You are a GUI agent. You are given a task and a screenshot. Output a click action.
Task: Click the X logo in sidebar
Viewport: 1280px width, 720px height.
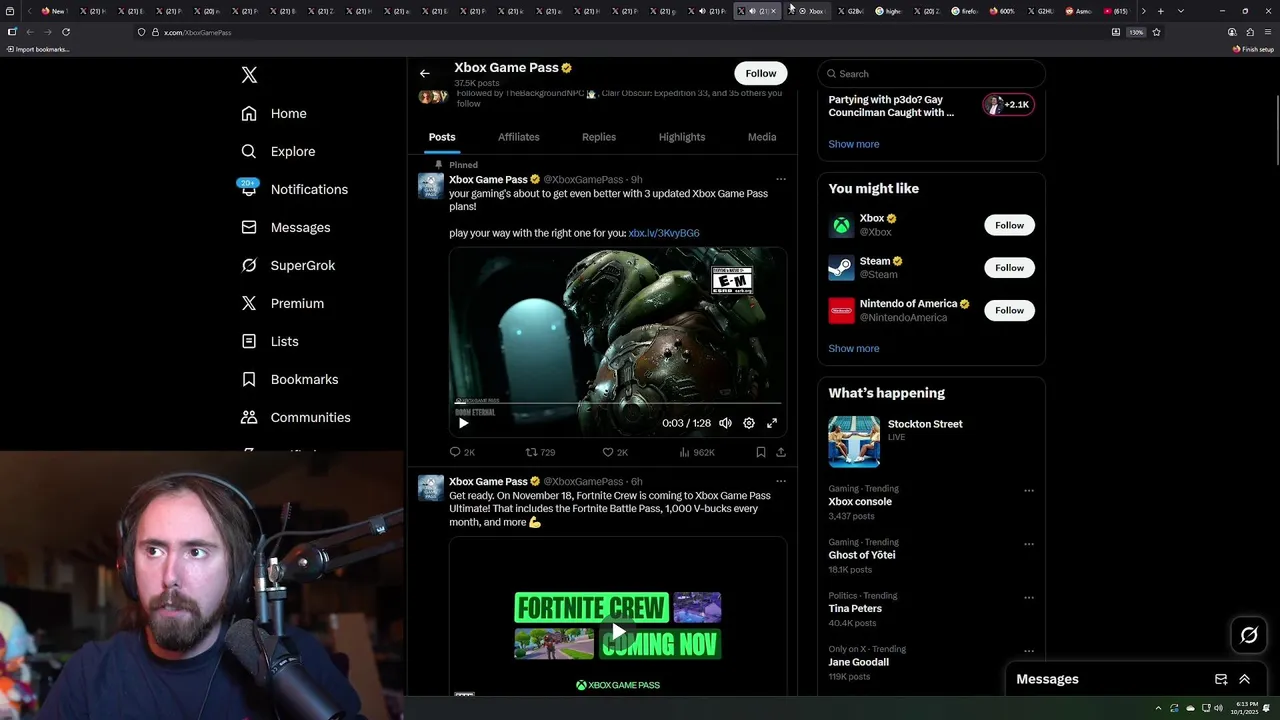(x=249, y=75)
